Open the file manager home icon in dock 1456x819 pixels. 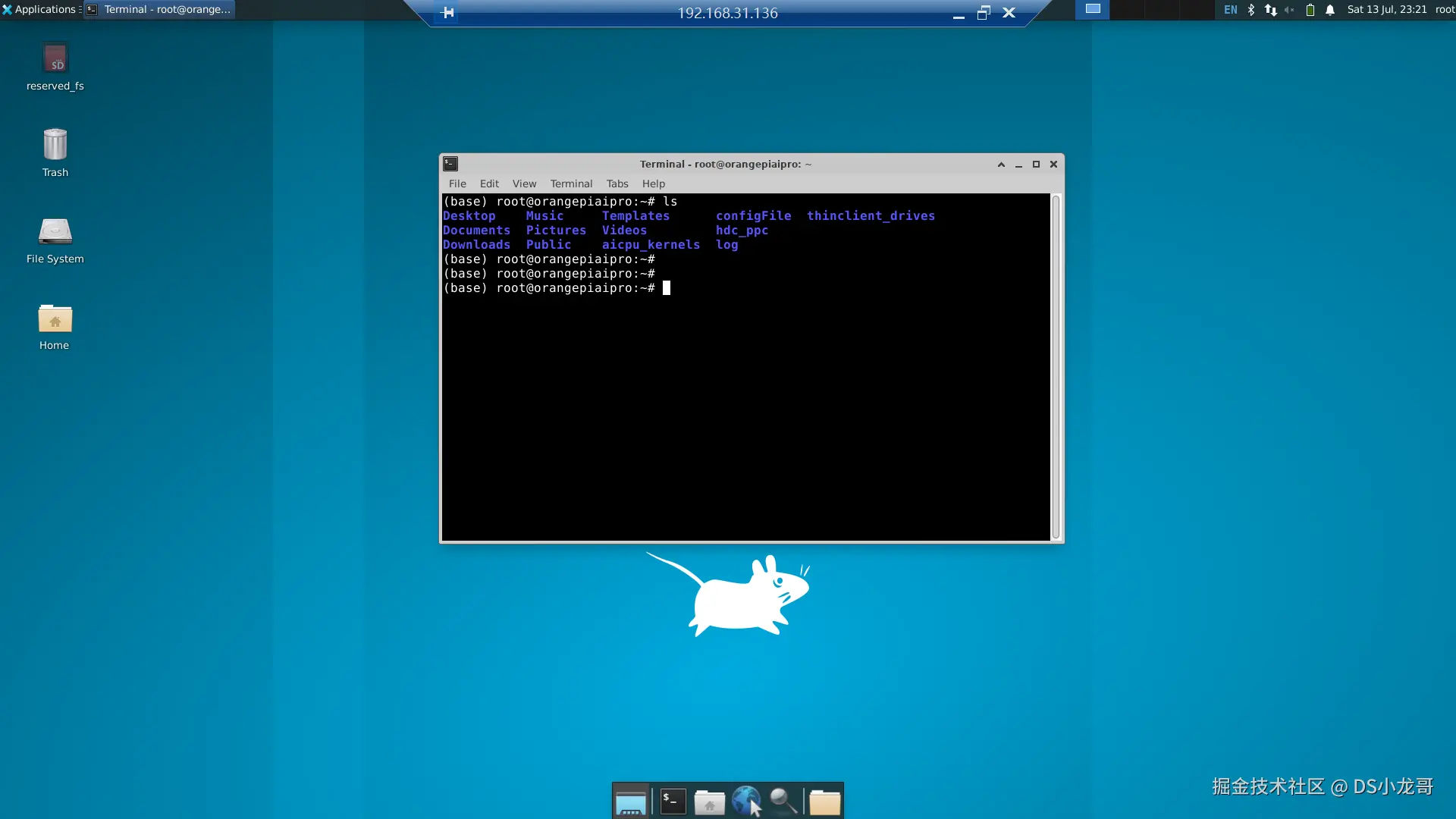click(709, 802)
